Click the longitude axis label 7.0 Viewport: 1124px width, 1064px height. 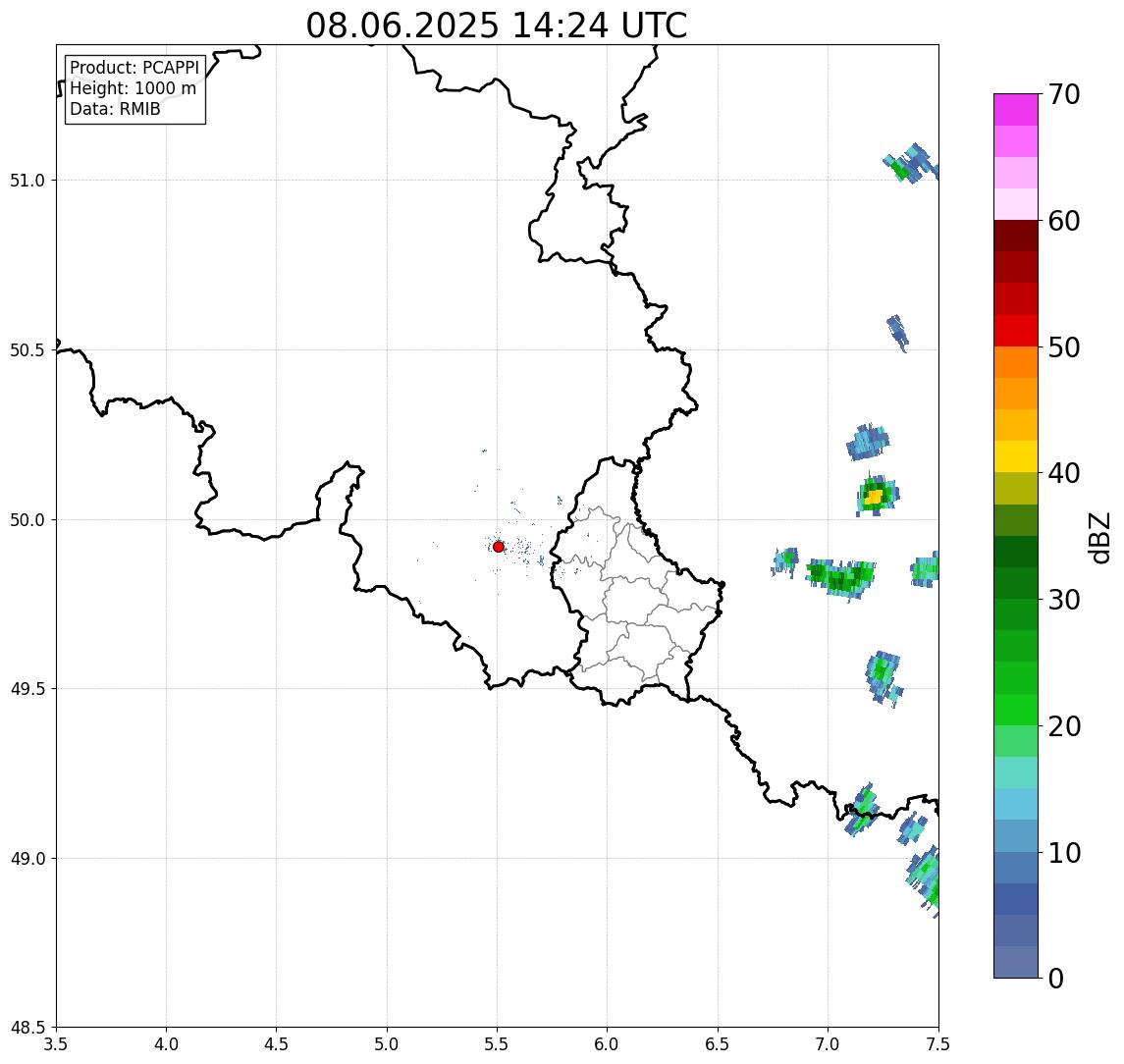pos(828,1044)
